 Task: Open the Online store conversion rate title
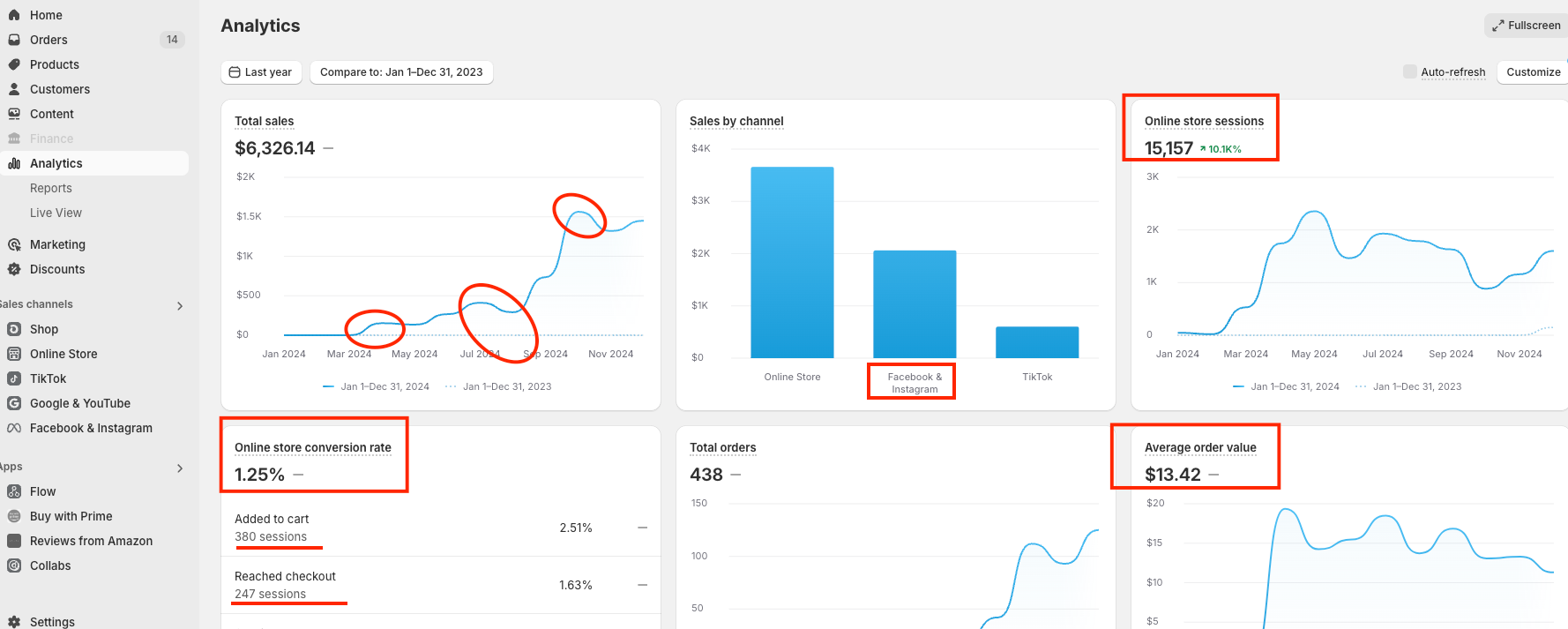click(313, 447)
